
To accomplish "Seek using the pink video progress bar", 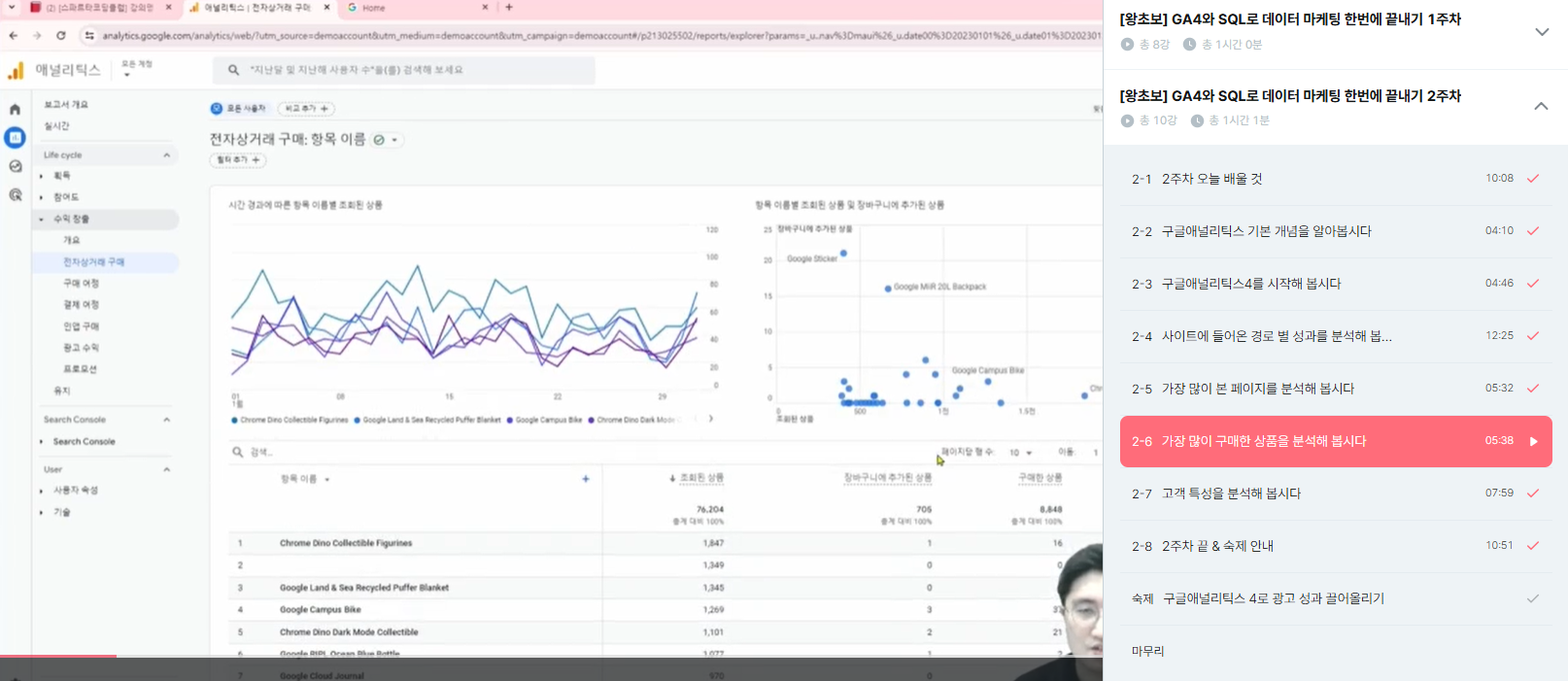I will click(58, 656).
